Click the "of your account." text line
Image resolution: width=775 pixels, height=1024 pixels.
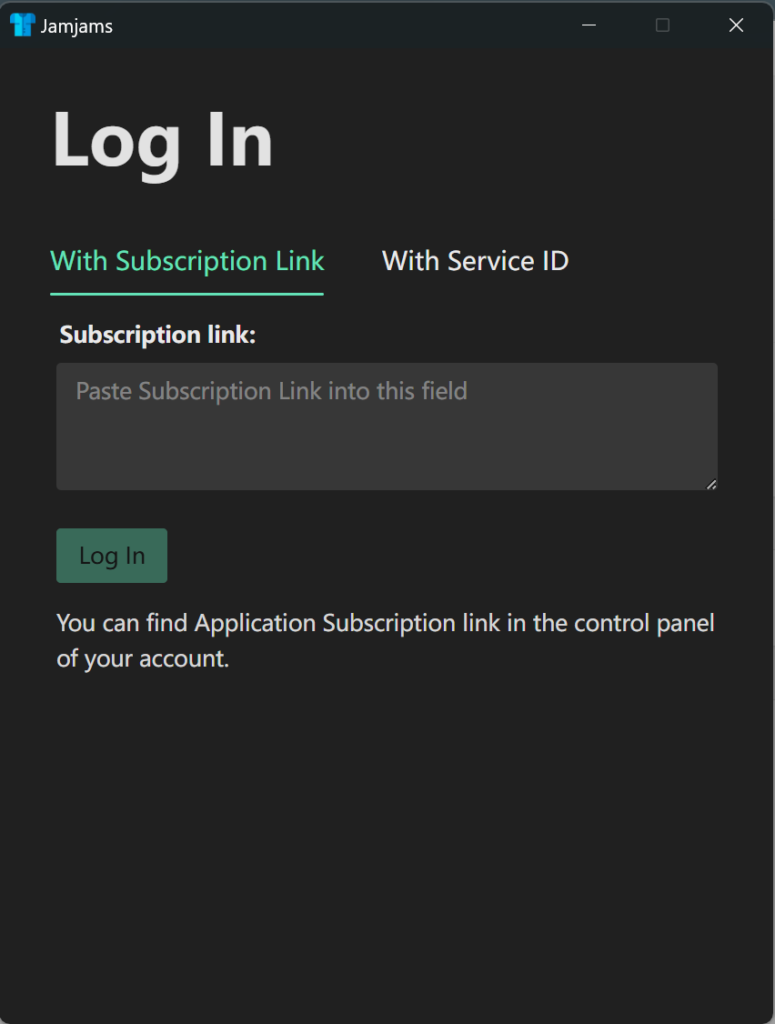pyautogui.click(x=143, y=660)
